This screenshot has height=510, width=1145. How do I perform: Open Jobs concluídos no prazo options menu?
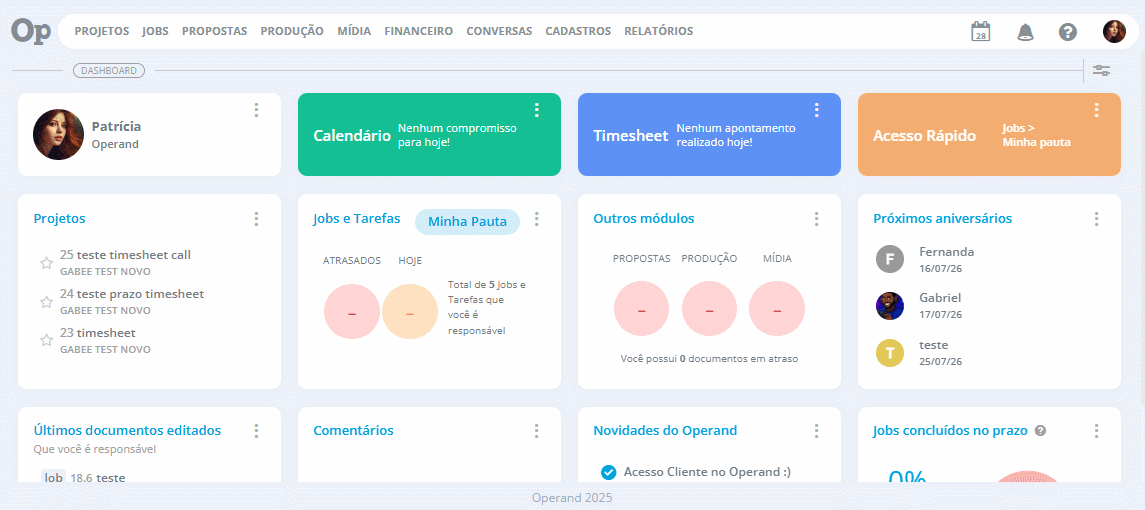tap(1096, 430)
